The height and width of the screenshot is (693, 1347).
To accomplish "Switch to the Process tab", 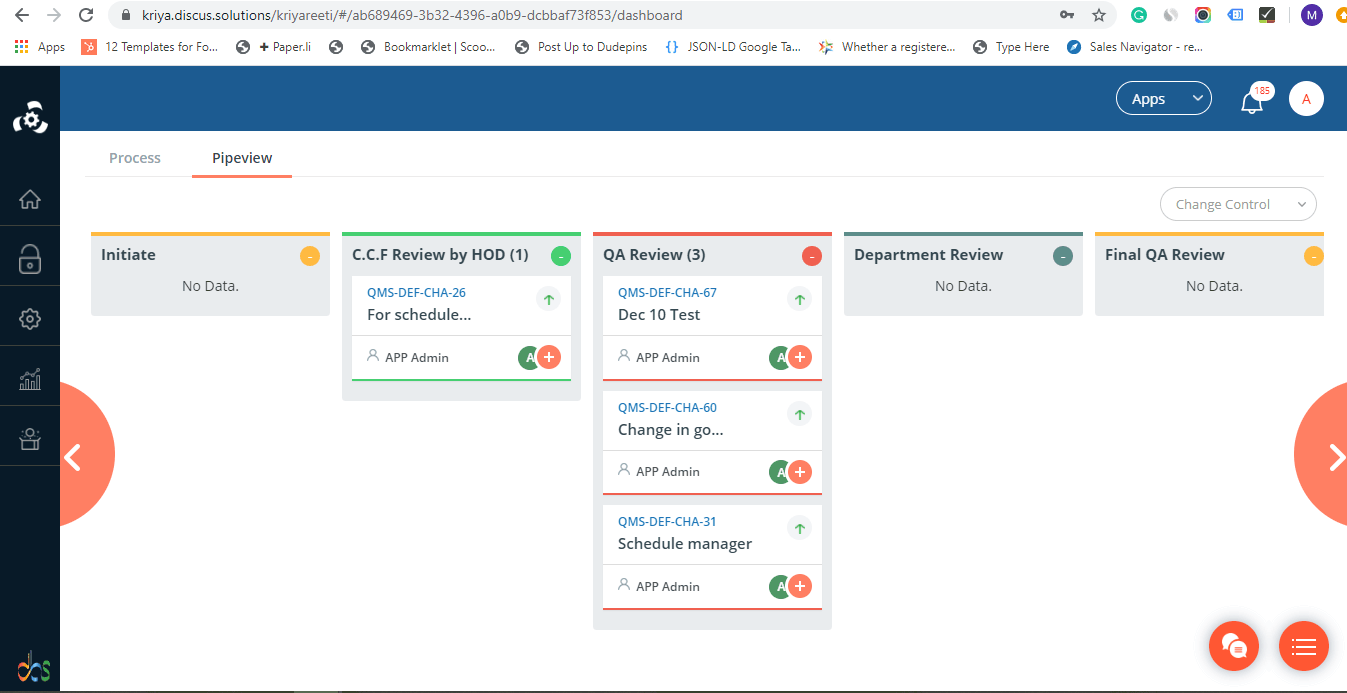I will (x=134, y=157).
